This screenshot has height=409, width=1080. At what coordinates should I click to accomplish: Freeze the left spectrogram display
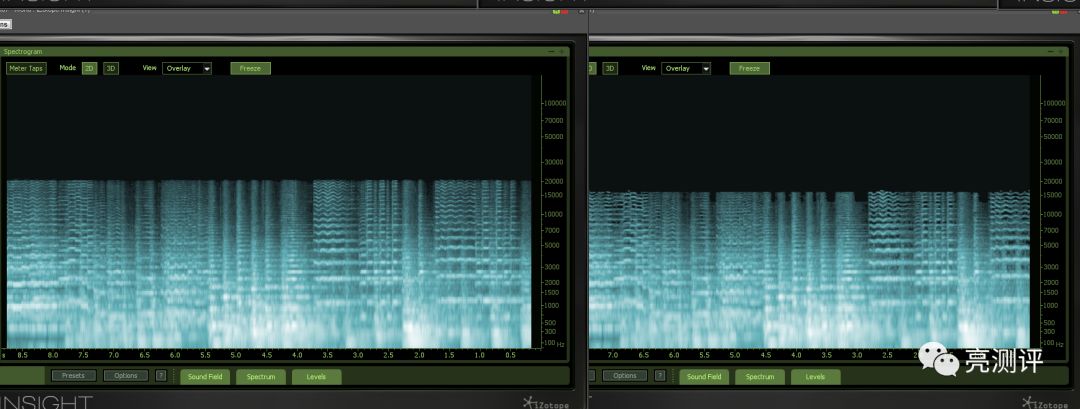tap(250, 68)
